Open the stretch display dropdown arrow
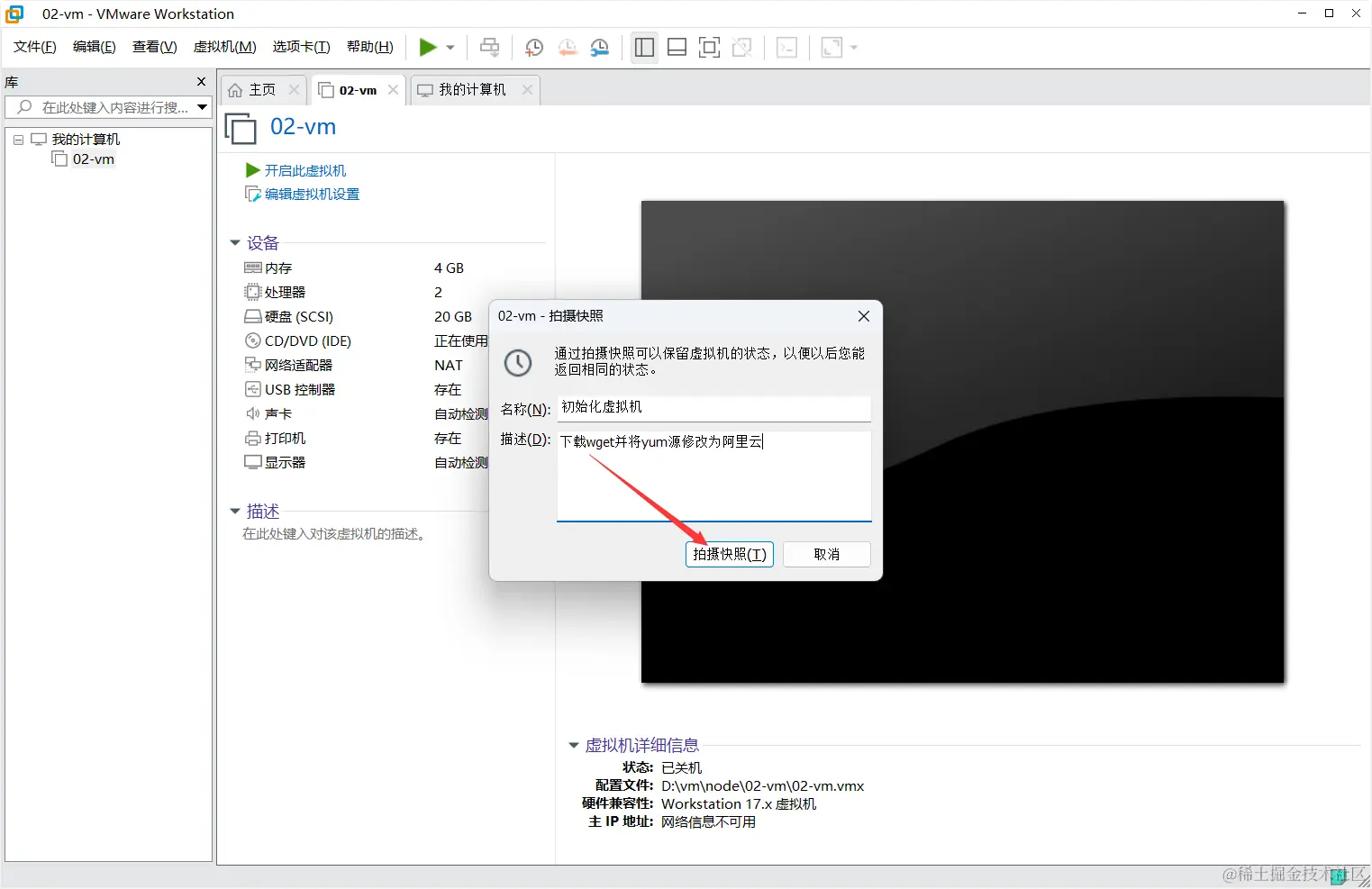The height and width of the screenshot is (889, 1372). 854,48
